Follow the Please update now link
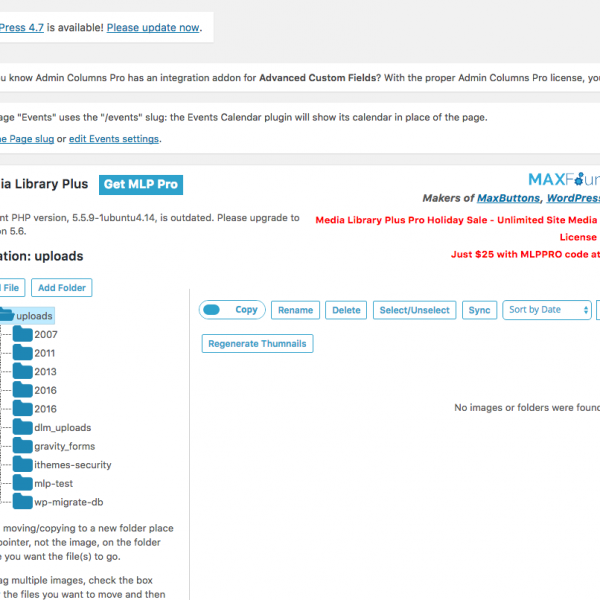600x600 pixels. pyautogui.click(x=153, y=28)
